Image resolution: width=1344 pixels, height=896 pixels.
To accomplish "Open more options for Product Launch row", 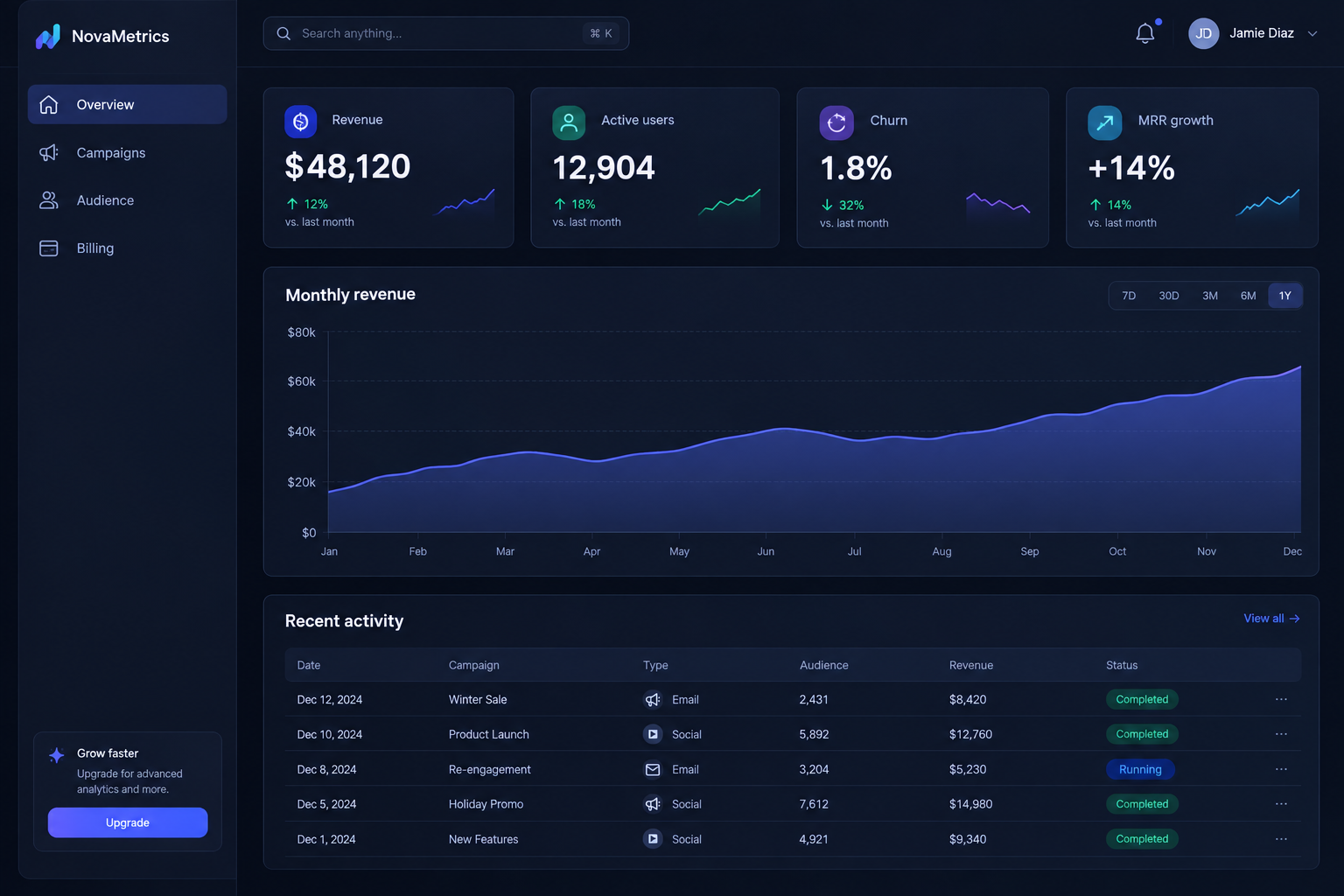I will click(x=1281, y=734).
